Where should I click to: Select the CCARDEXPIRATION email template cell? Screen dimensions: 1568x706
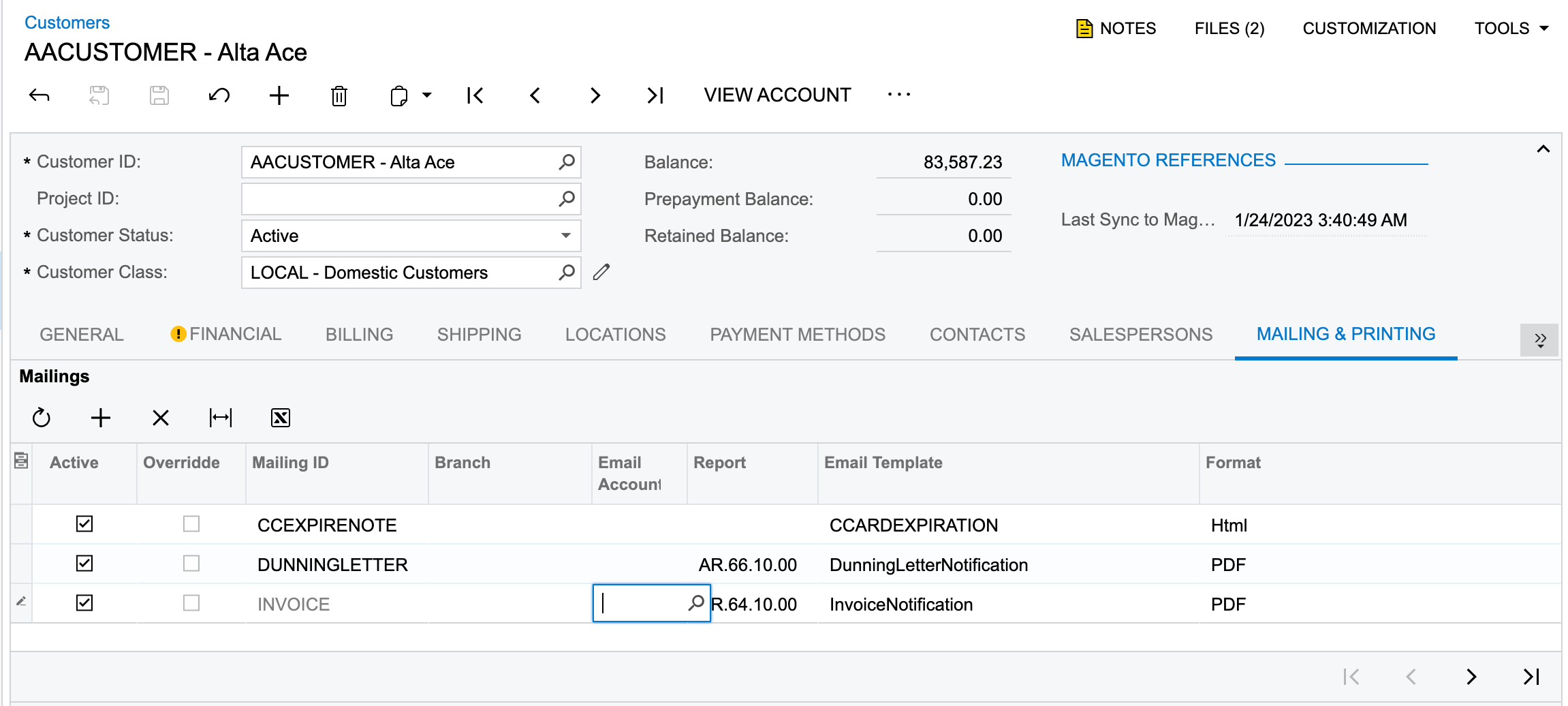coord(913,525)
